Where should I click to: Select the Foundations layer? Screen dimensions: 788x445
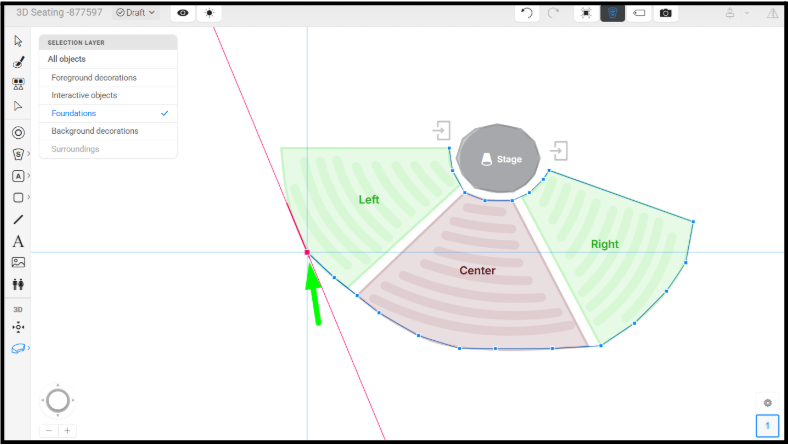108,113
